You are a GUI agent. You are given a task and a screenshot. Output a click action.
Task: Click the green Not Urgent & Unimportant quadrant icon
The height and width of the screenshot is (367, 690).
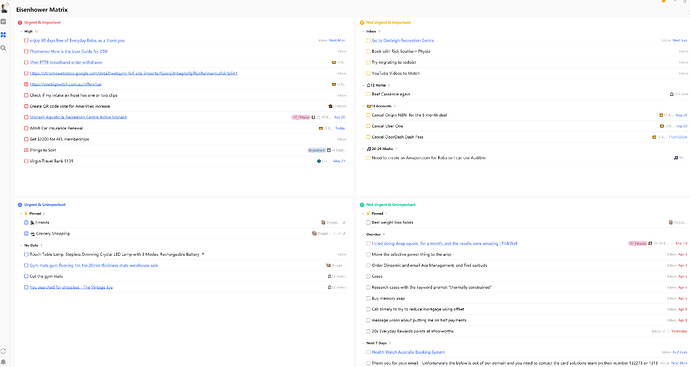coord(362,205)
